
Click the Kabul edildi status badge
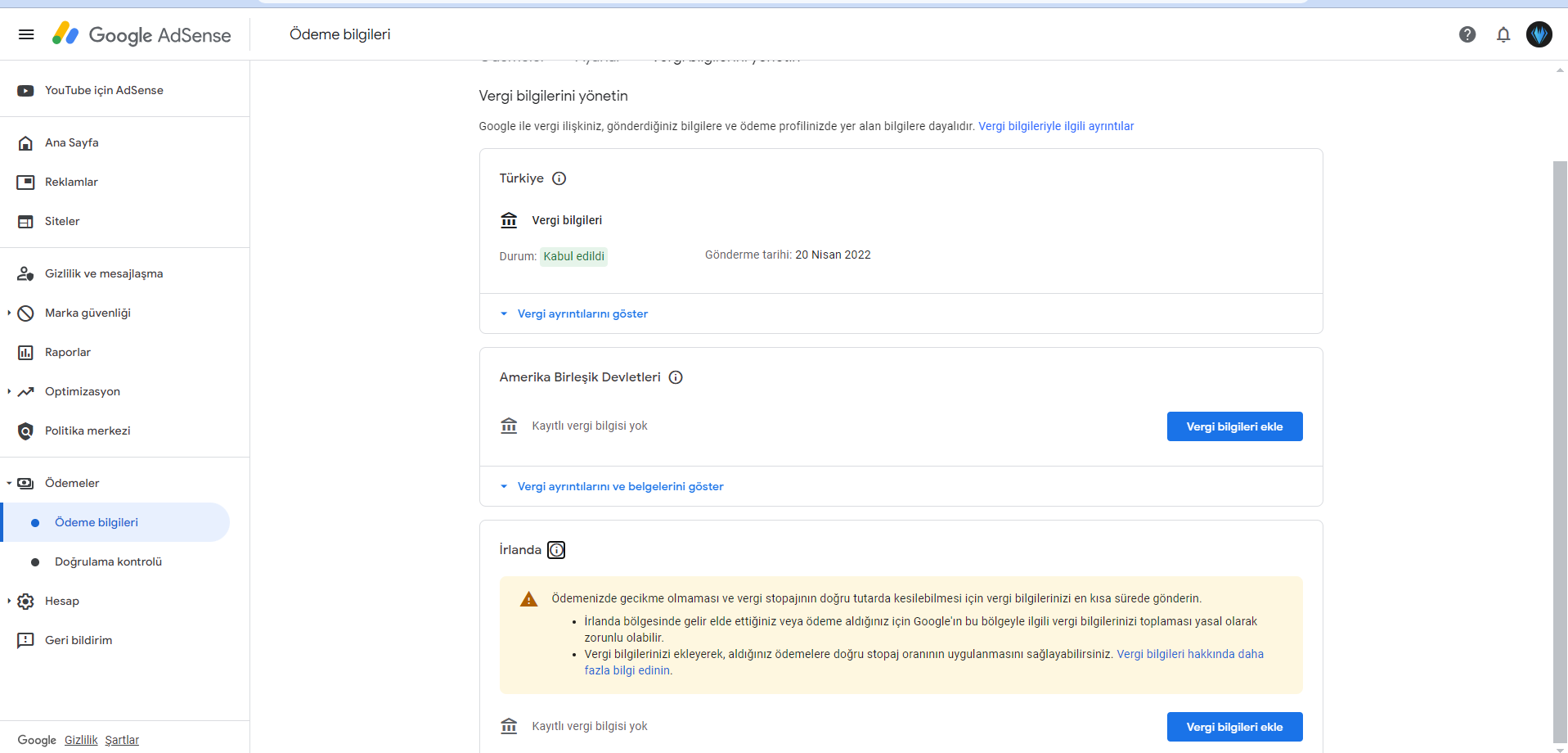tap(573, 256)
